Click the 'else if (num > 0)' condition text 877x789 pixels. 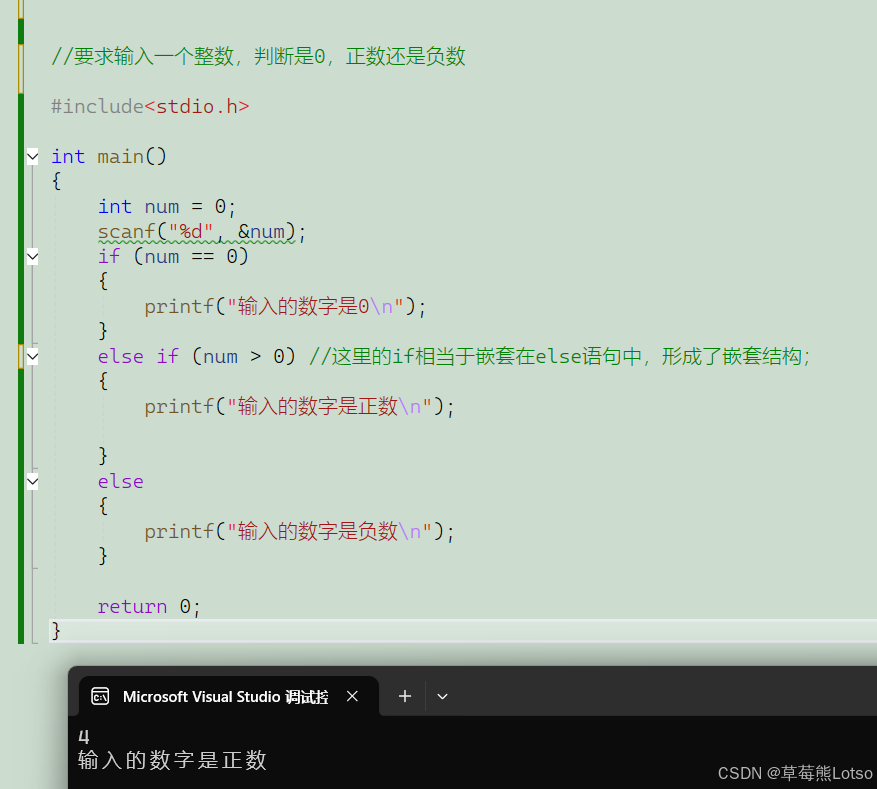(x=196, y=356)
